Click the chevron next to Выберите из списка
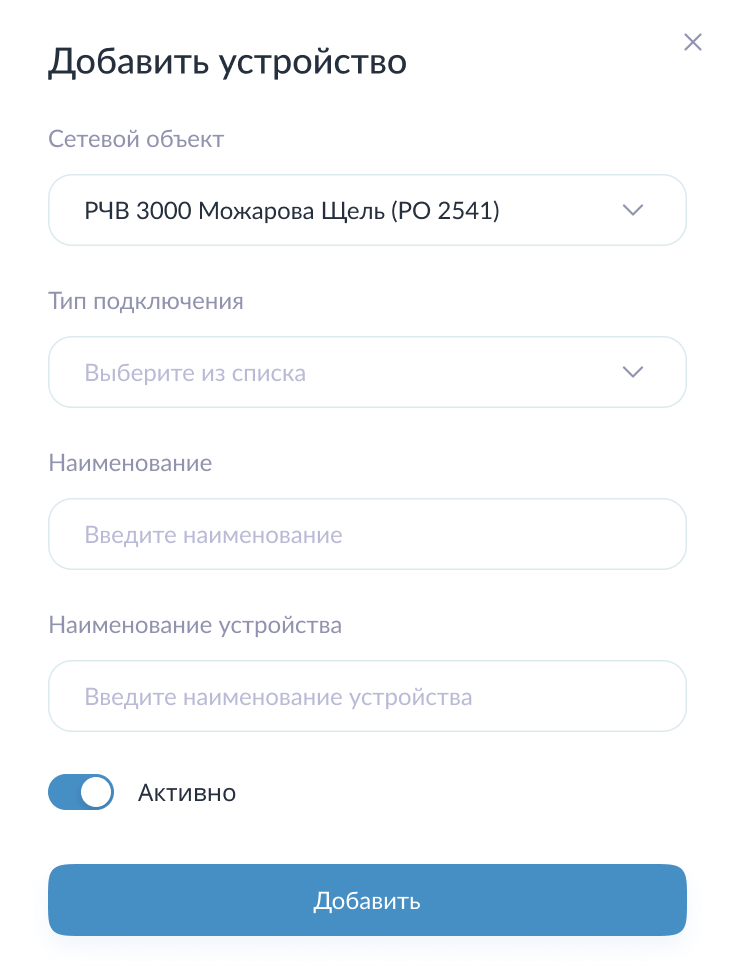 (x=632, y=372)
